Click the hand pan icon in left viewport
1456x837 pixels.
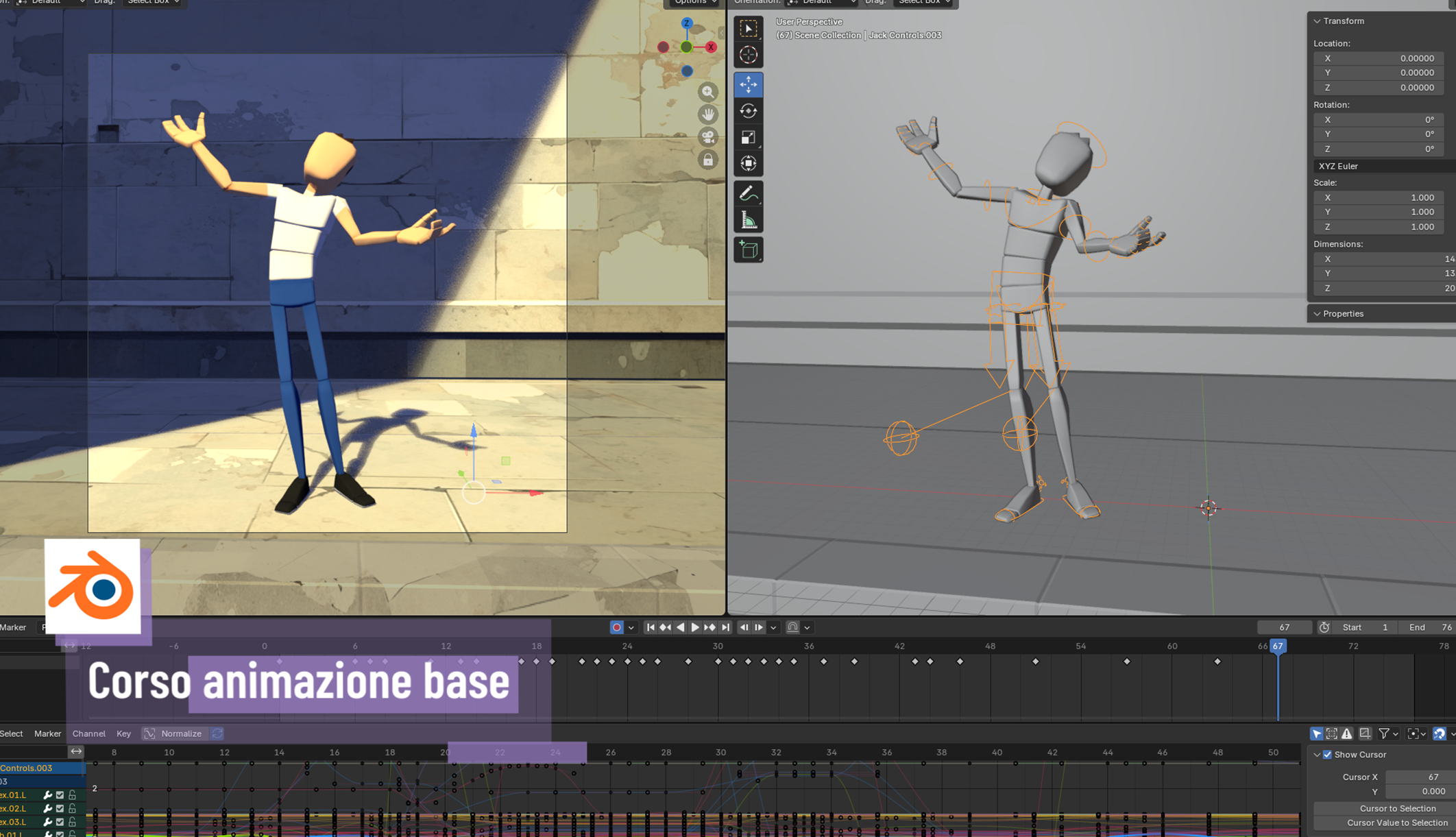pyautogui.click(x=708, y=114)
